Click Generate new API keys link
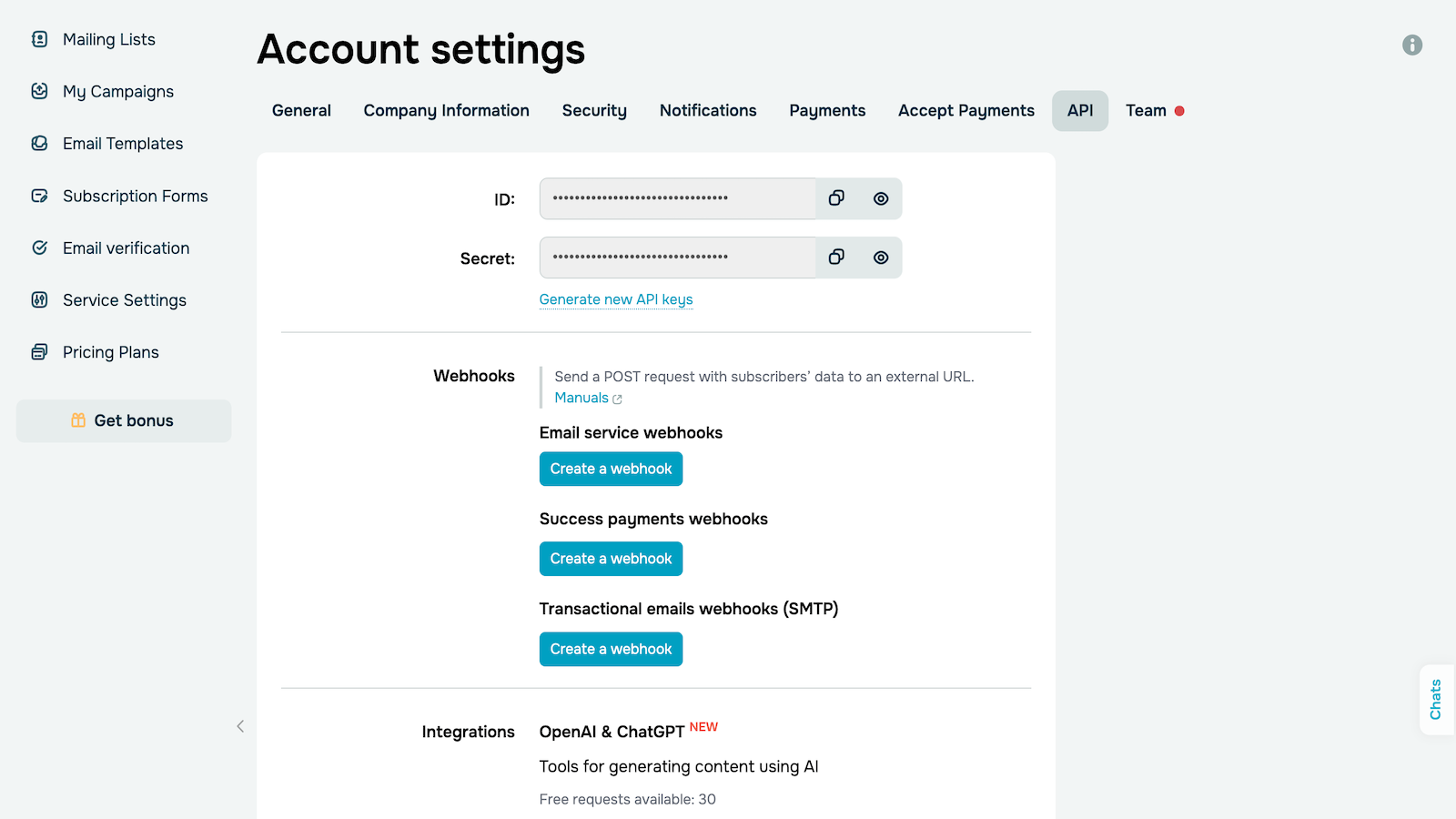This screenshot has height=819, width=1456. coord(616,299)
